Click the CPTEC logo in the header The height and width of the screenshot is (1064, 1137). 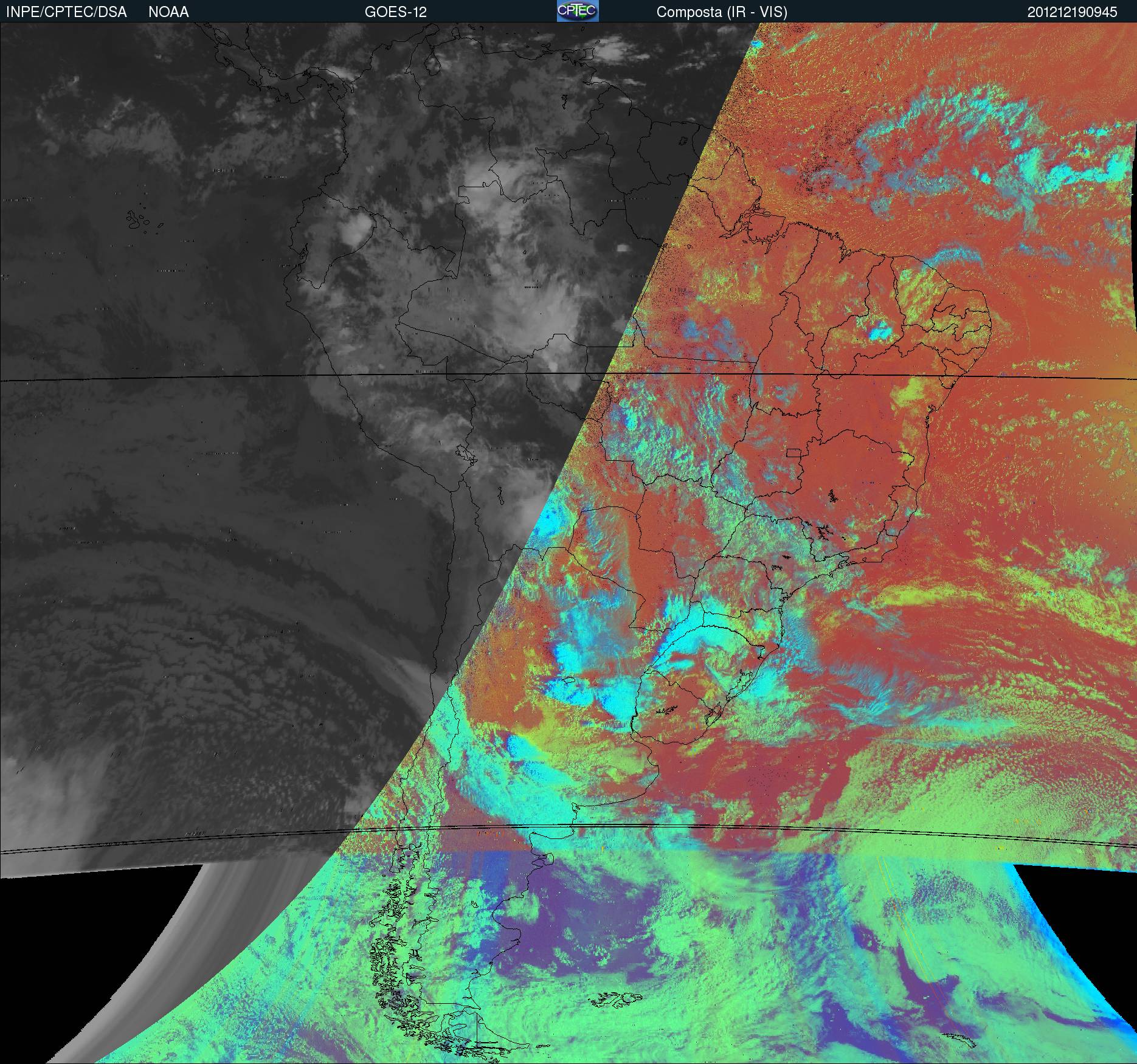pos(578,11)
